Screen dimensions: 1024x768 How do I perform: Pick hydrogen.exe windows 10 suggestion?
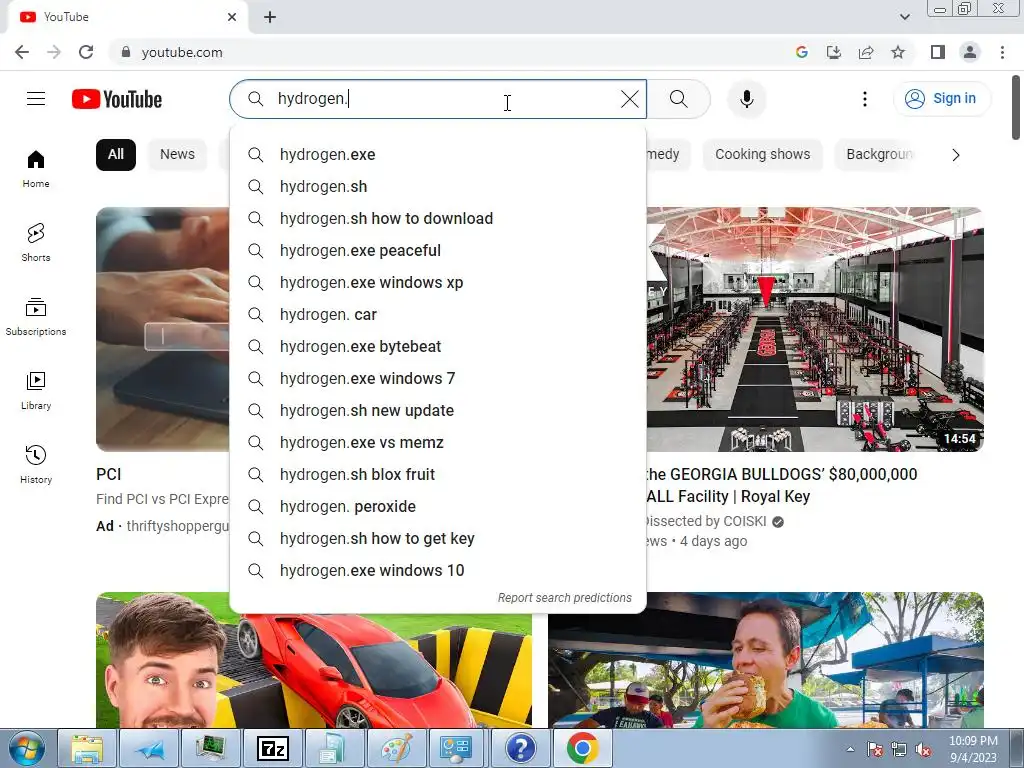click(x=438, y=571)
